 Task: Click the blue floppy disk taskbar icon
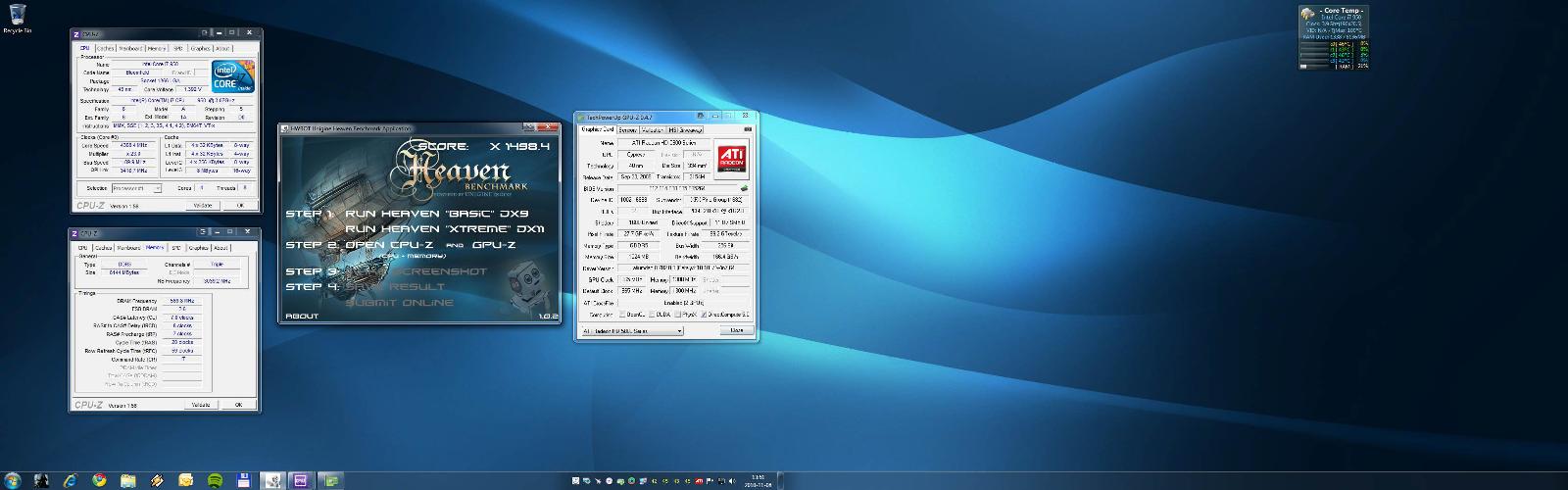tap(243, 481)
